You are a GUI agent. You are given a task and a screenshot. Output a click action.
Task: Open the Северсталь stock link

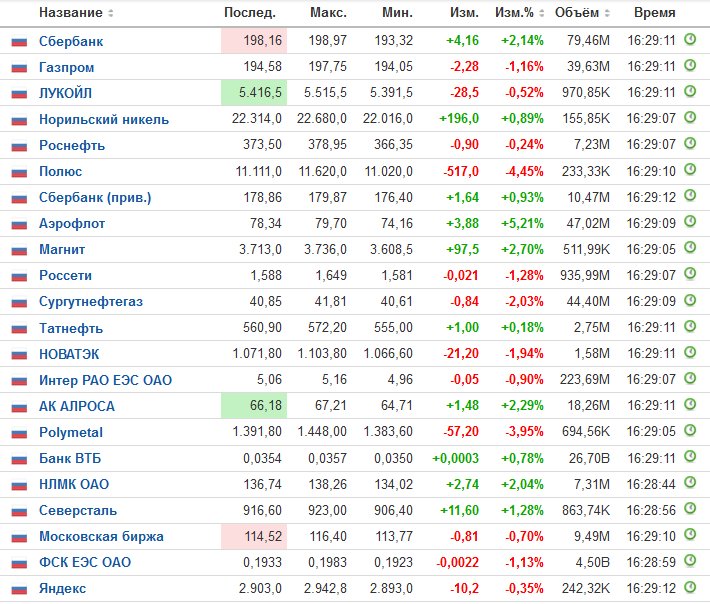(78, 510)
